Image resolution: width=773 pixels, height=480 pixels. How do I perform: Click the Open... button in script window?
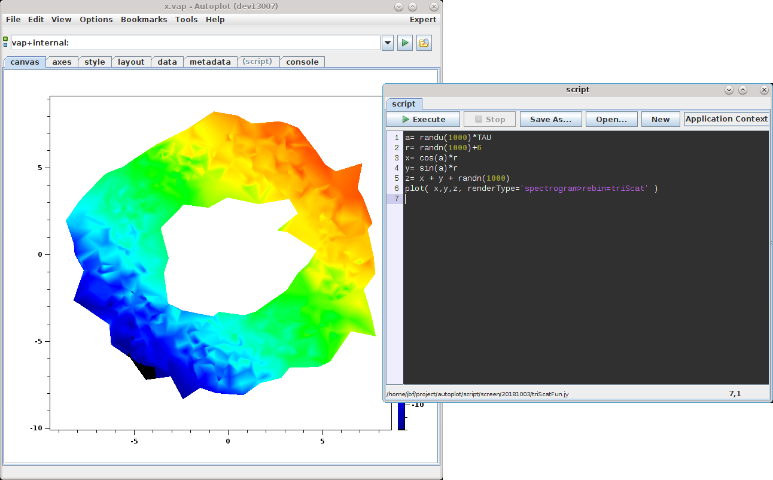(x=611, y=119)
